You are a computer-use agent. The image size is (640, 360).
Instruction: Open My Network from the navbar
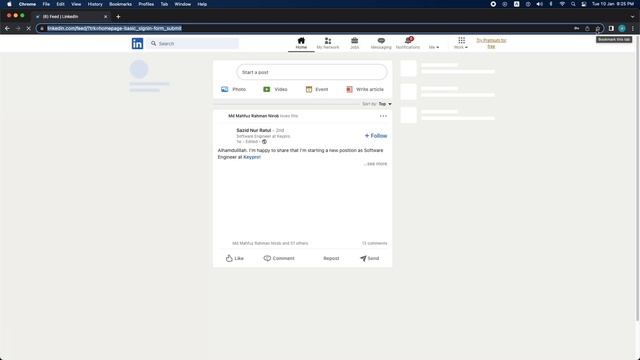pos(328,43)
